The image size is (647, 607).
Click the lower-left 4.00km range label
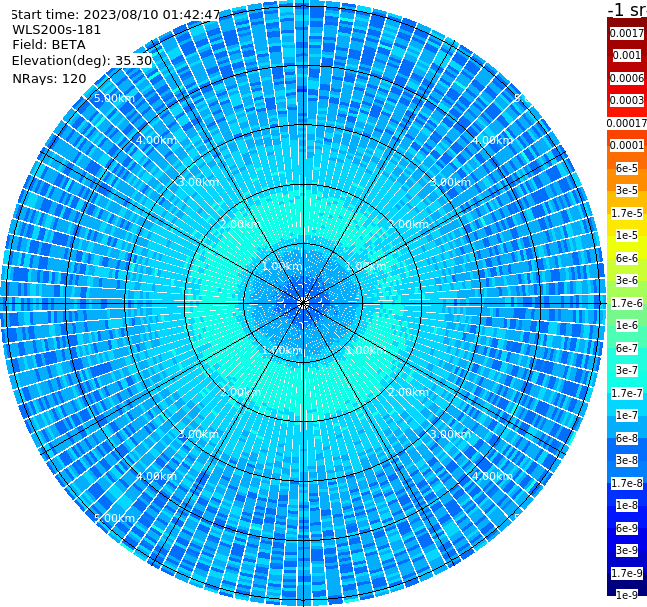pos(156,476)
